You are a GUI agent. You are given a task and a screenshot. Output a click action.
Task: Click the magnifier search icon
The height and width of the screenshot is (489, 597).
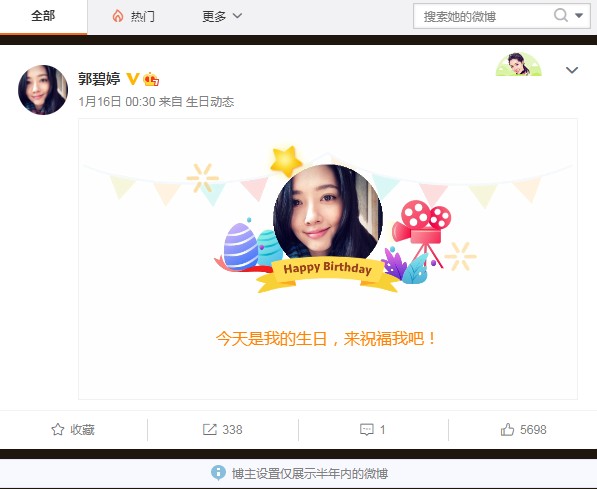tap(561, 16)
